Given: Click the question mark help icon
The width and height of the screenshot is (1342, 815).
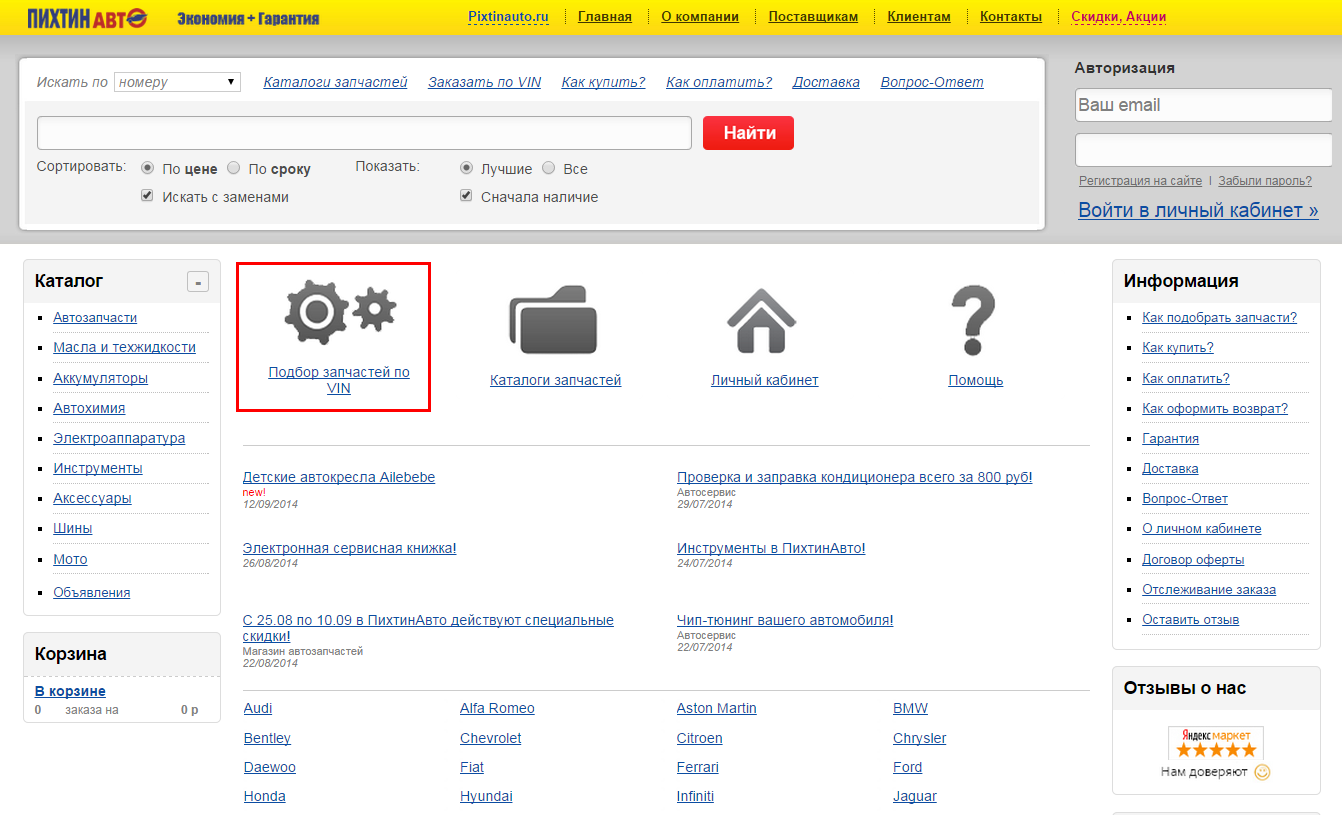Looking at the screenshot, I should [x=974, y=320].
